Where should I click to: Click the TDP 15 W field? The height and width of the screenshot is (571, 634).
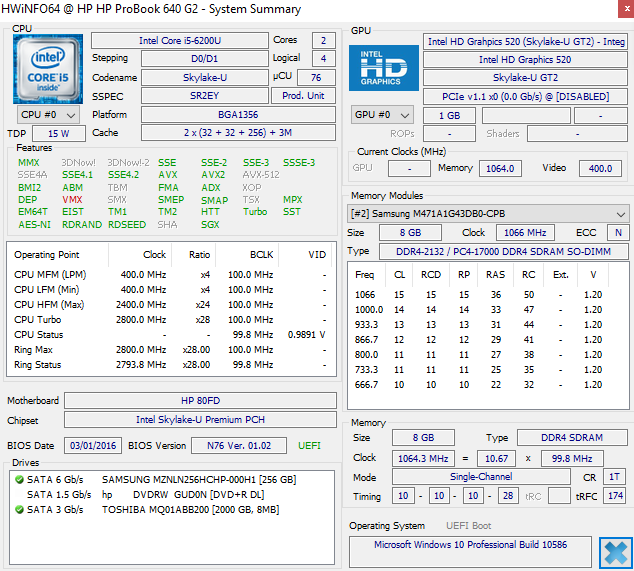pos(59,133)
